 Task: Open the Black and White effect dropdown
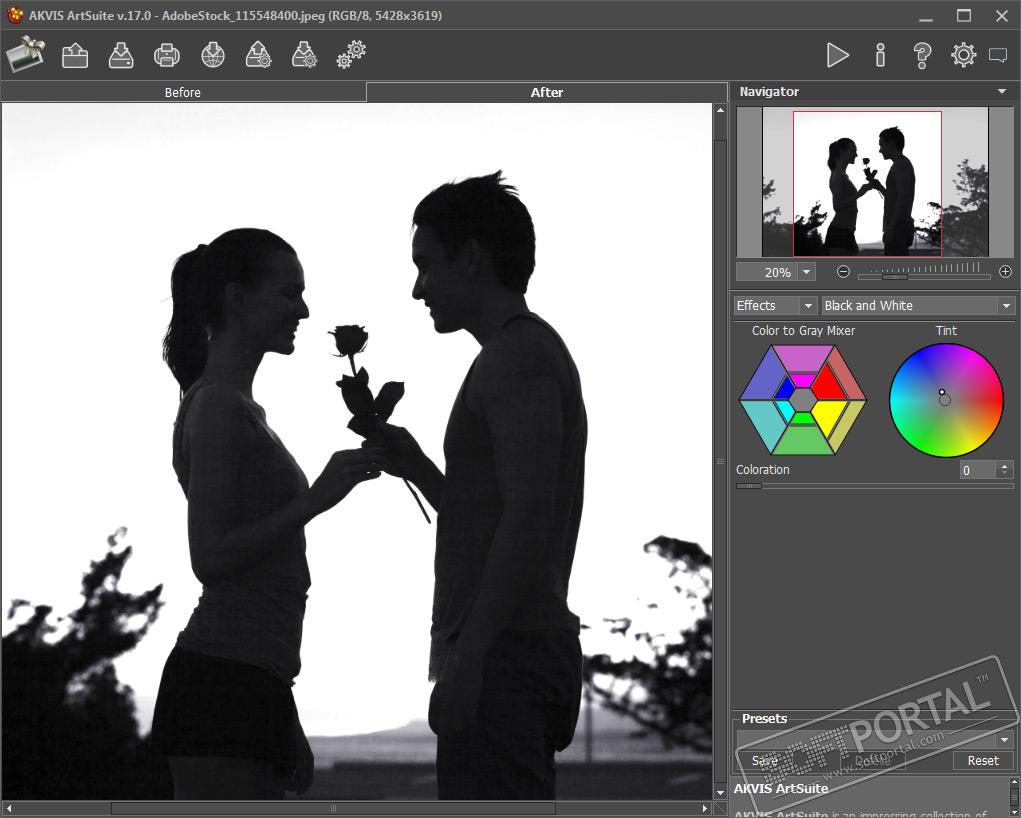click(x=917, y=305)
